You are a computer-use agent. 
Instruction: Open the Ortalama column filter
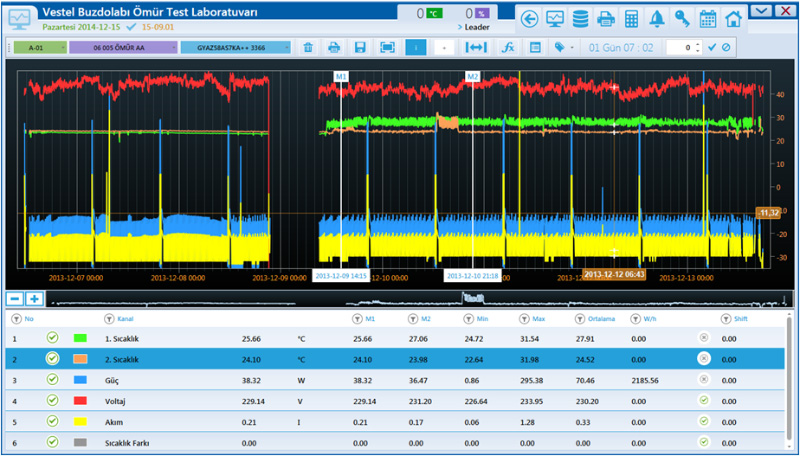click(580, 319)
